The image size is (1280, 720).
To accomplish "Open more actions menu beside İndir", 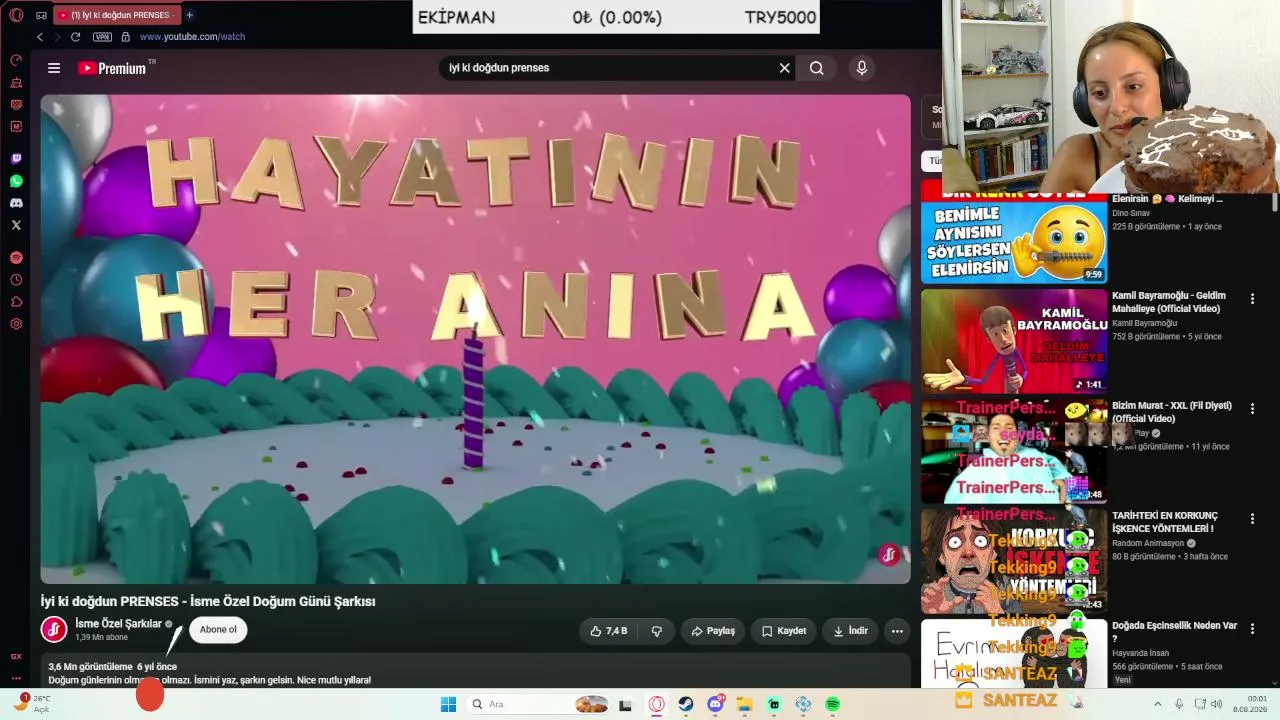I will [897, 631].
